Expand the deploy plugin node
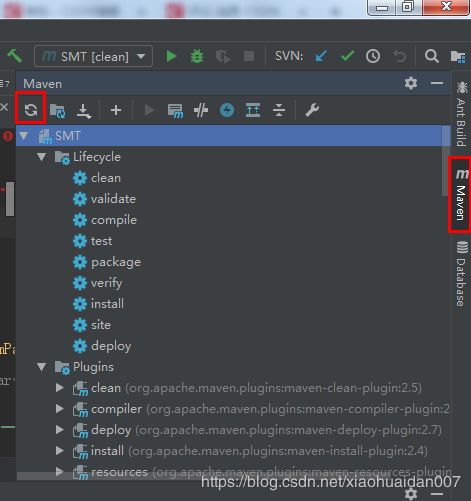Screen dimensions: 471x501 (60, 430)
